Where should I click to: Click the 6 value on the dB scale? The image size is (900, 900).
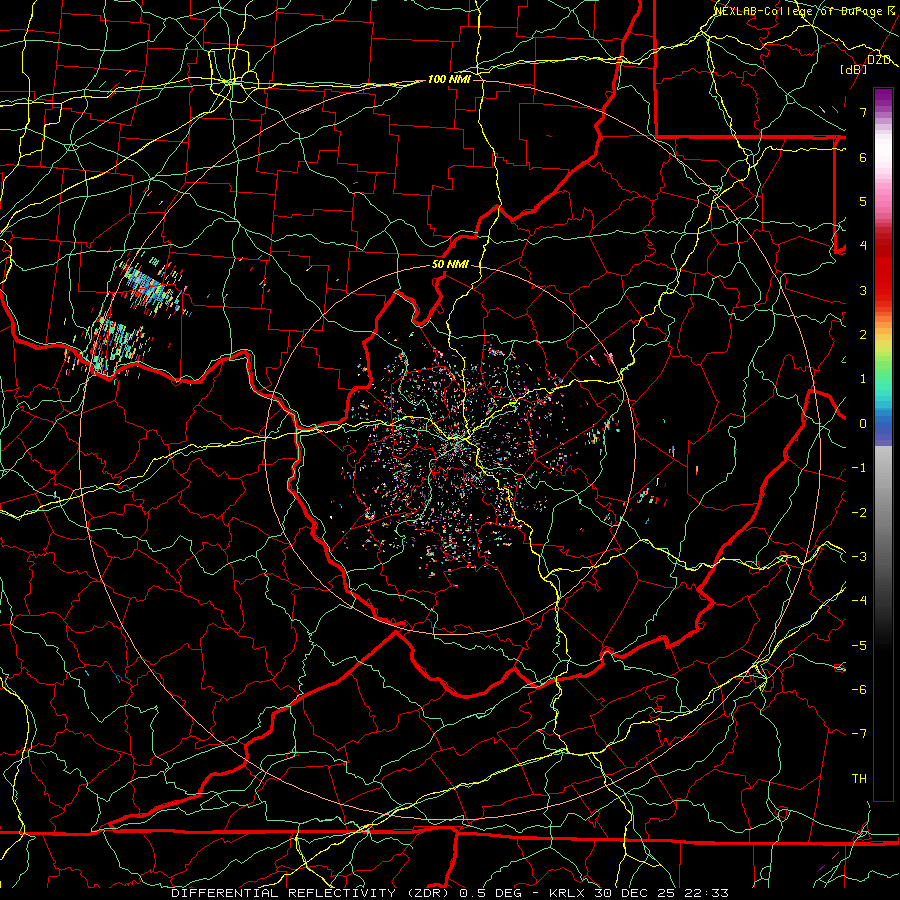[863, 157]
